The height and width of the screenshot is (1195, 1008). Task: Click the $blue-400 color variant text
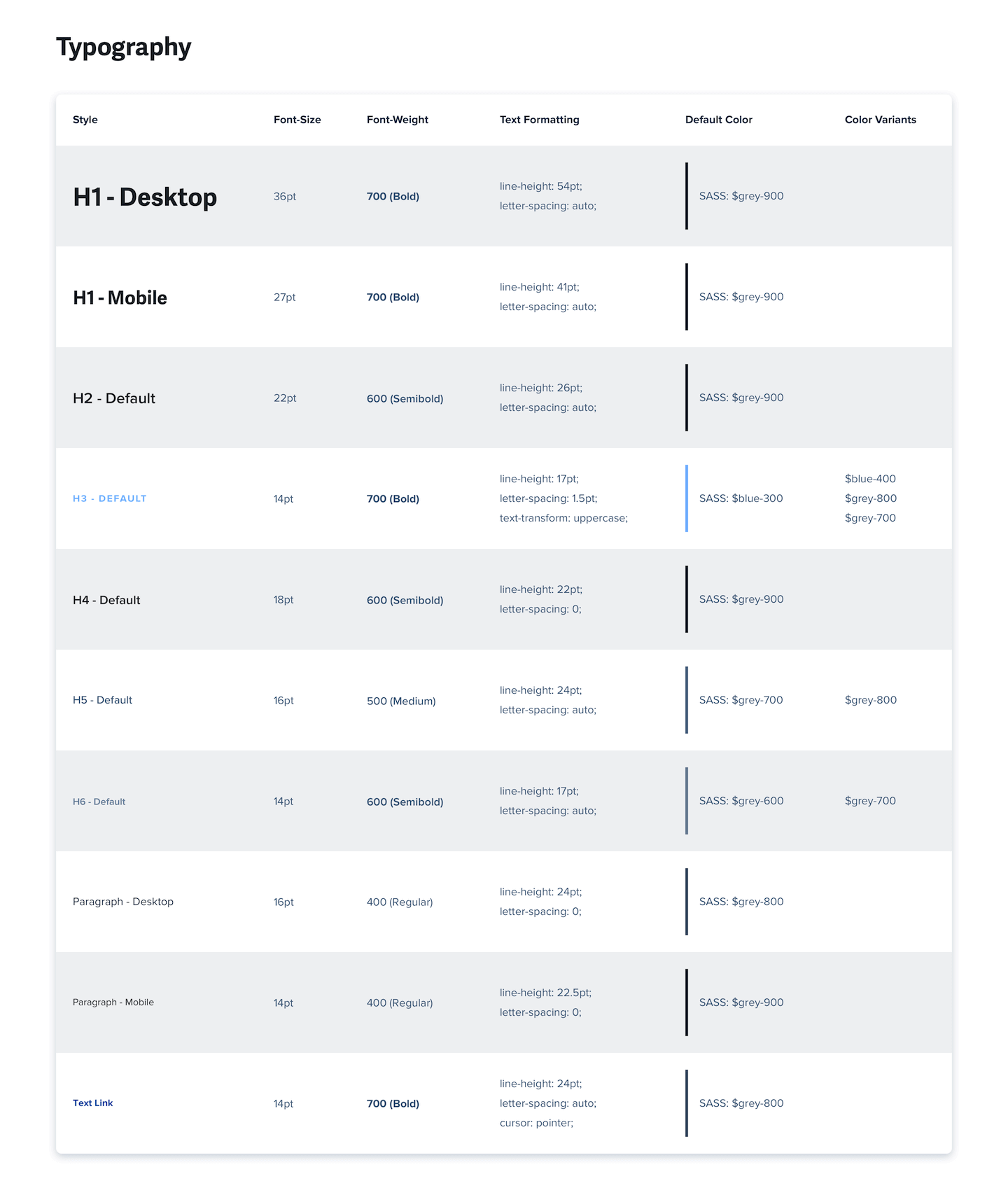point(870,479)
